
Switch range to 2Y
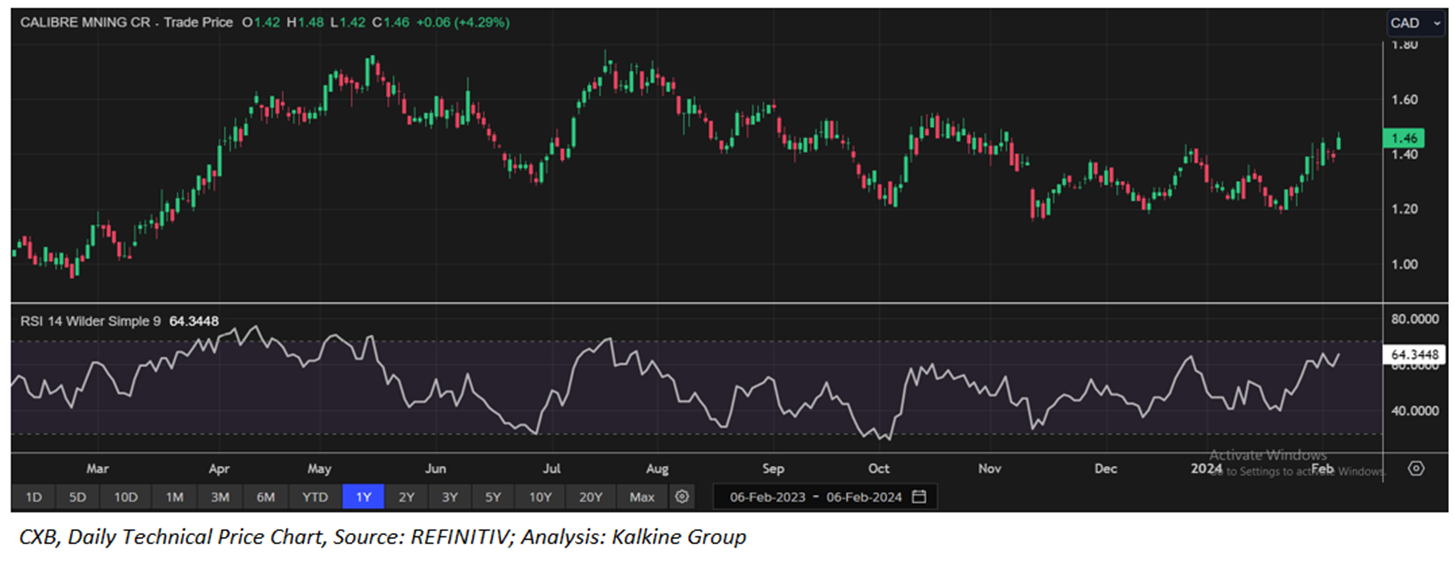406,497
